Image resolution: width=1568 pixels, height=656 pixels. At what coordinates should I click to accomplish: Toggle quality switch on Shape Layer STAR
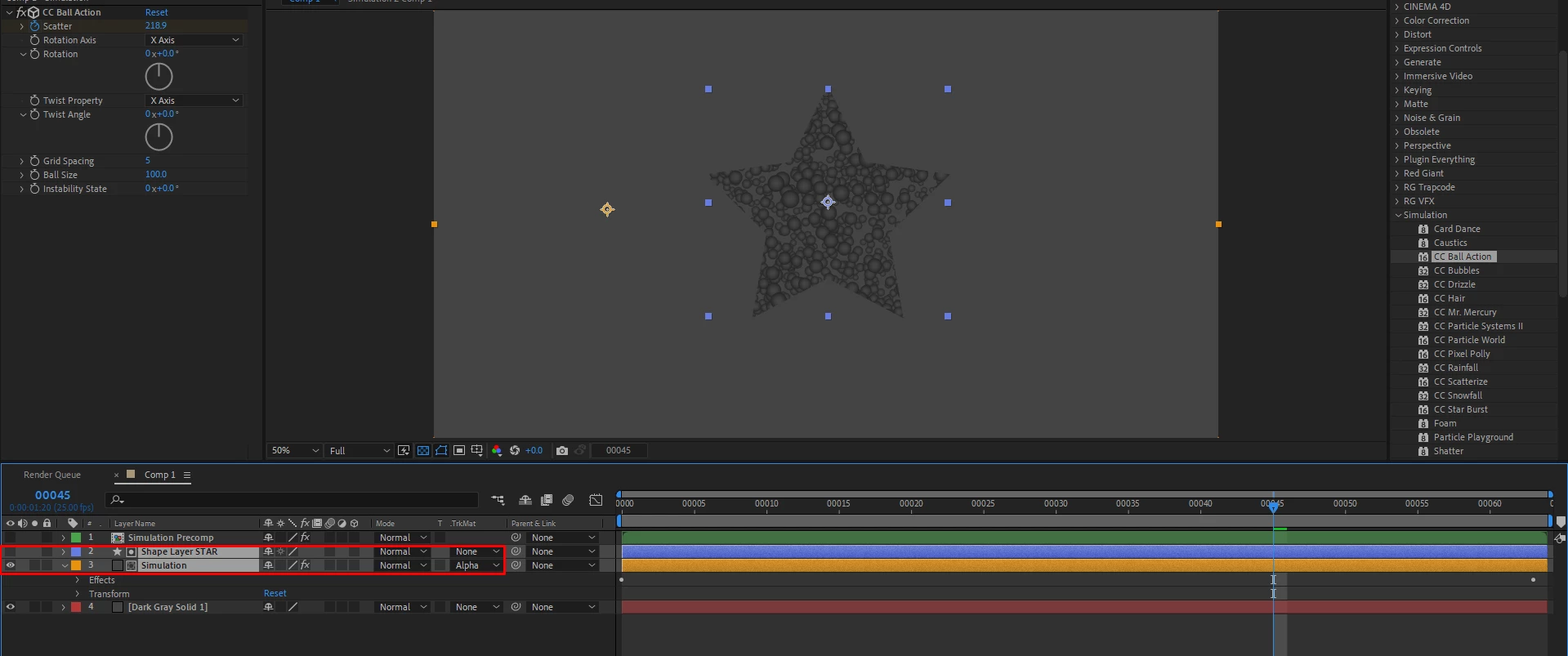click(293, 551)
